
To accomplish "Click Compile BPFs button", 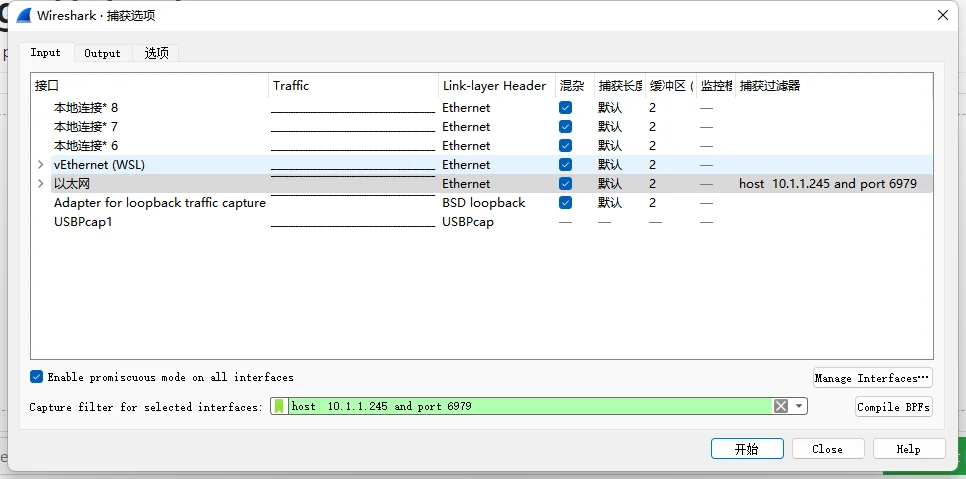I will pos(893,407).
